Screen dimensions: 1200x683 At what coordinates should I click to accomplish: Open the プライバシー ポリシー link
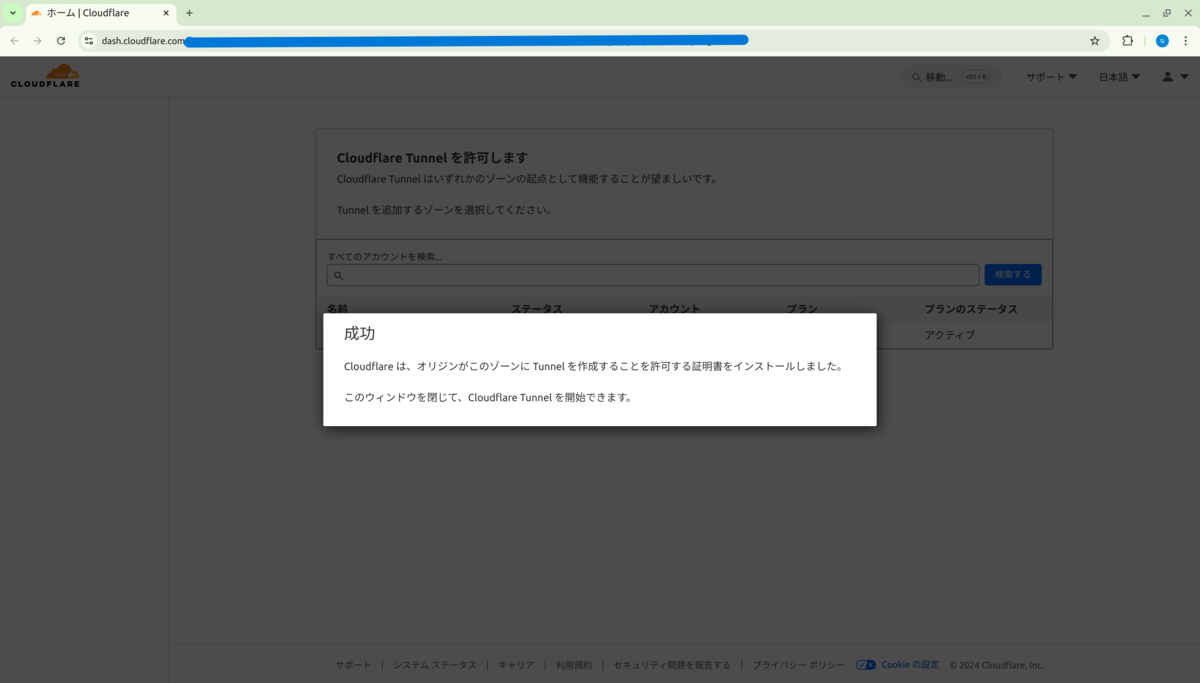[798, 665]
